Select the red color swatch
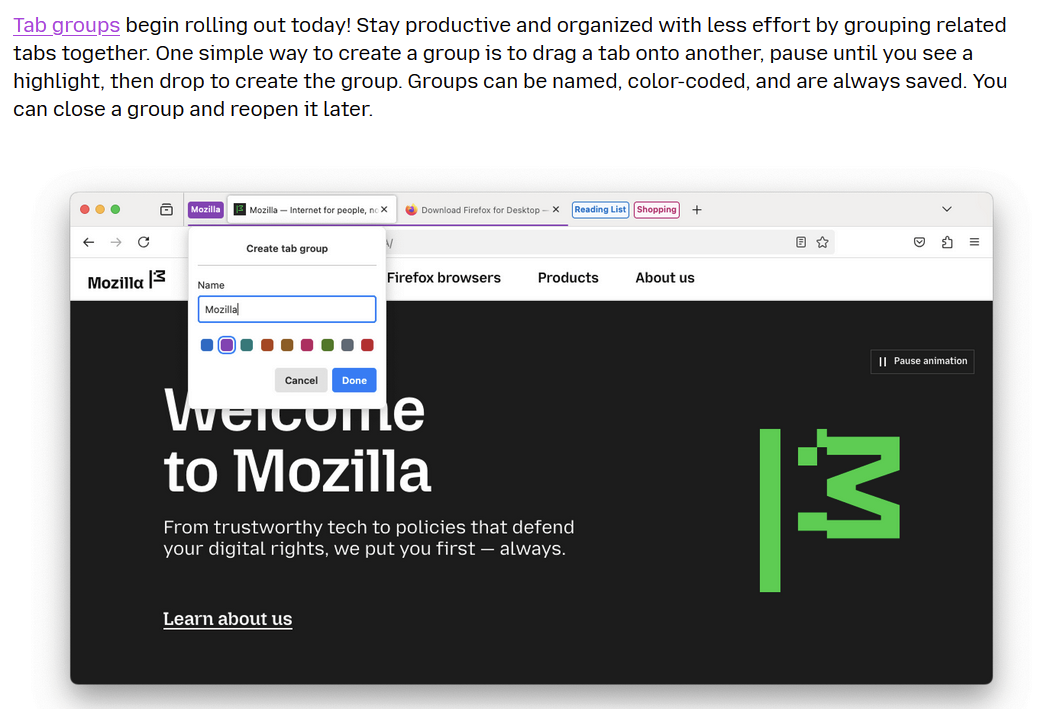Screen dimensions: 1044x709 tap(367, 345)
